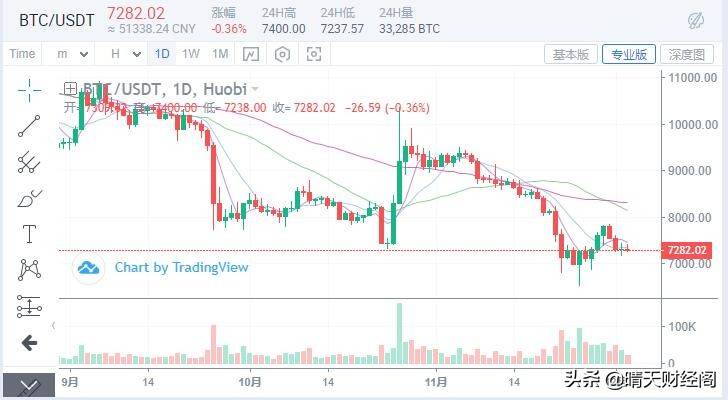Image resolution: width=728 pixels, height=400 pixels.
Task: Select the 1W timeframe button
Action: [191, 54]
